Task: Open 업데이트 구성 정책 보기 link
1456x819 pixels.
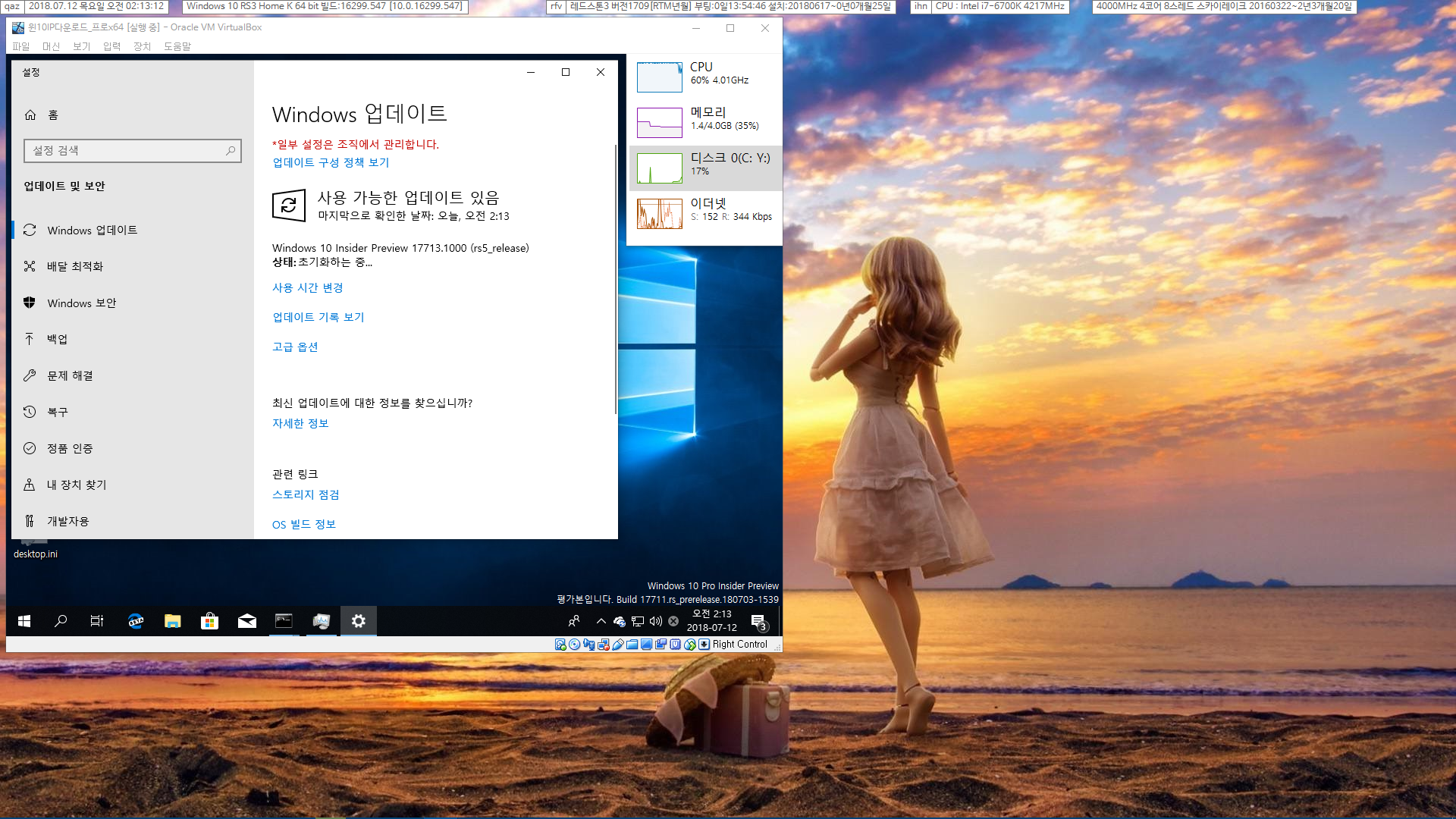Action: pyautogui.click(x=331, y=162)
